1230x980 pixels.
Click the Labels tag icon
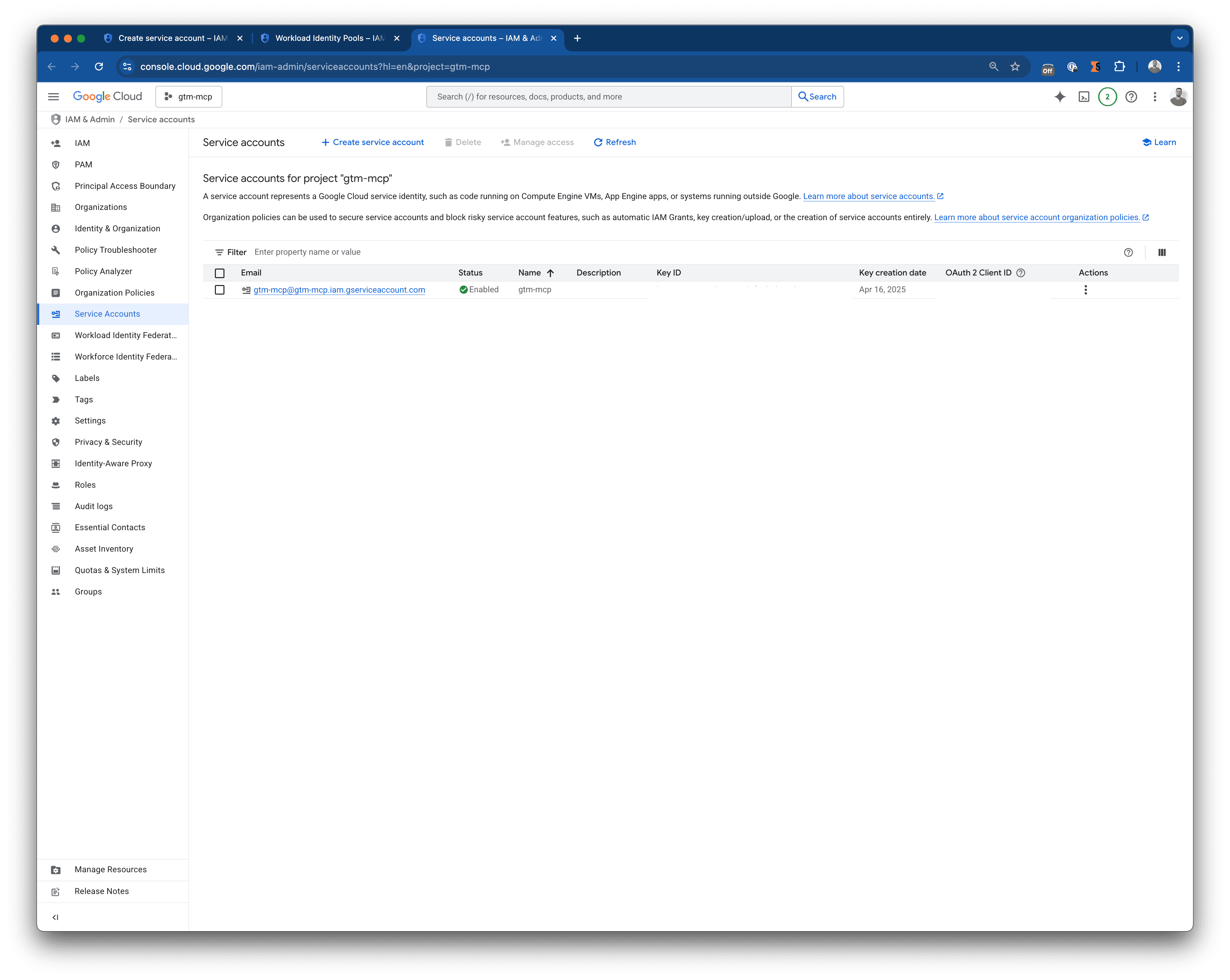pos(56,378)
